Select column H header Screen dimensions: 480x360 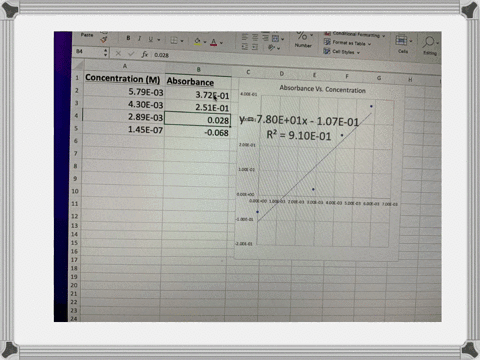coord(410,79)
